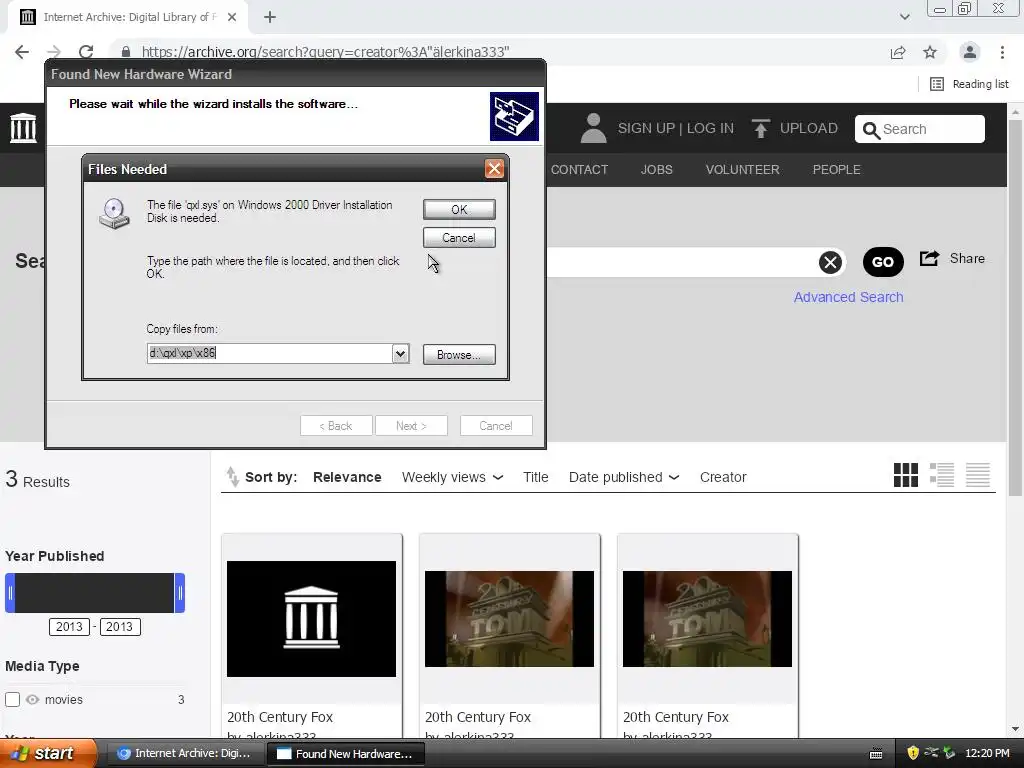Click OK in the Files Needed dialog
1024x768 pixels.
click(459, 210)
